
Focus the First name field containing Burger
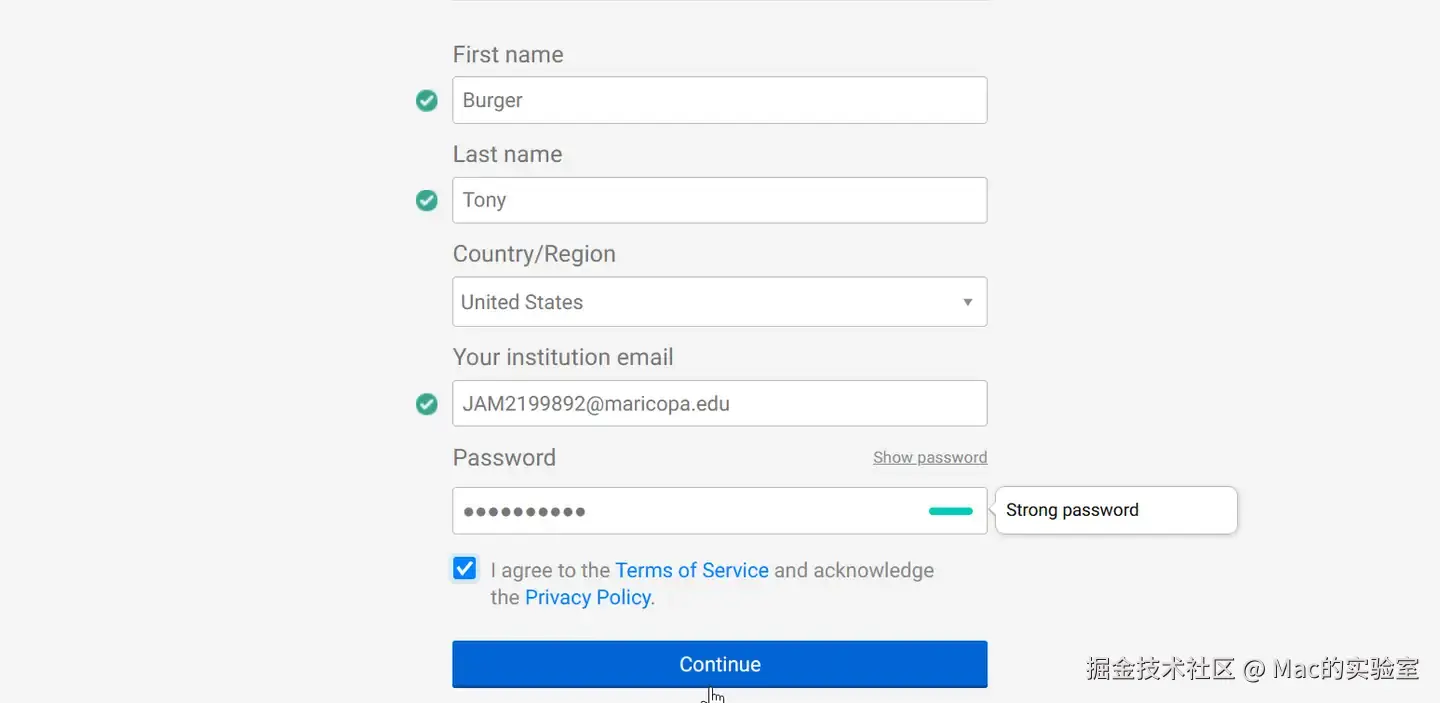point(719,100)
